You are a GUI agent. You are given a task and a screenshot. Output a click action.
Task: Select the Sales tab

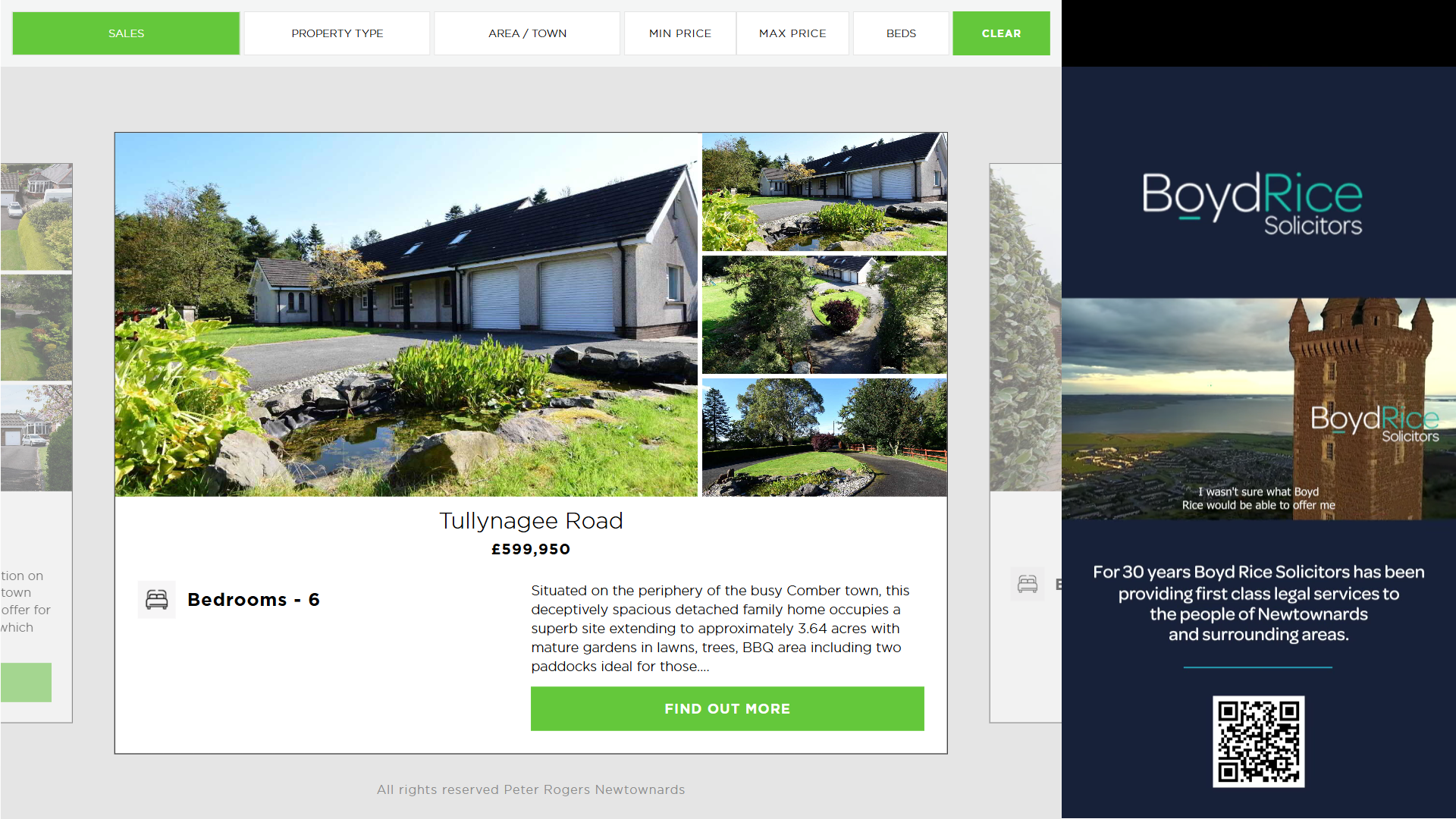(x=126, y=33)
